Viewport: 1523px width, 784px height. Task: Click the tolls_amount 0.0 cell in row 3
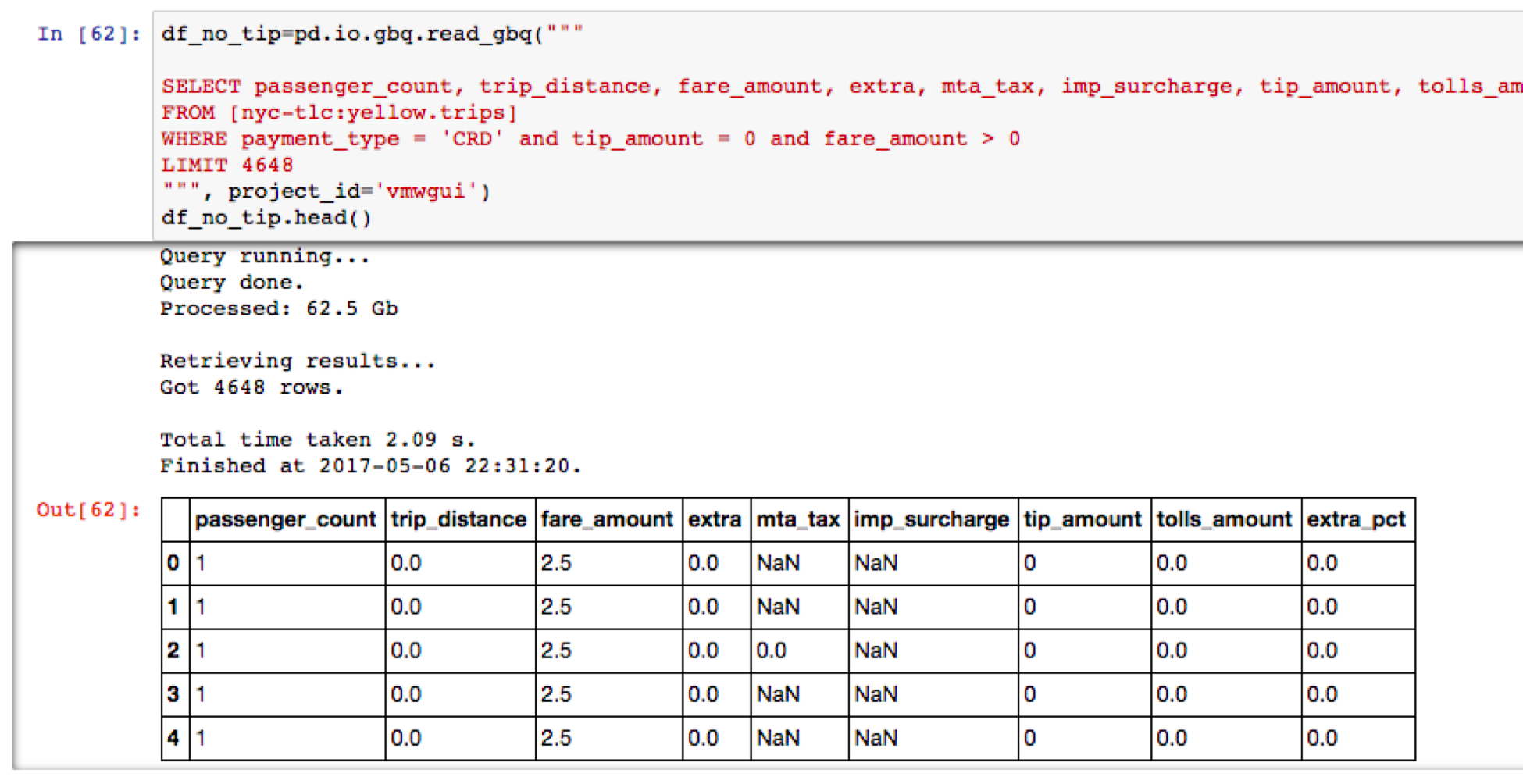(1225, 694)
